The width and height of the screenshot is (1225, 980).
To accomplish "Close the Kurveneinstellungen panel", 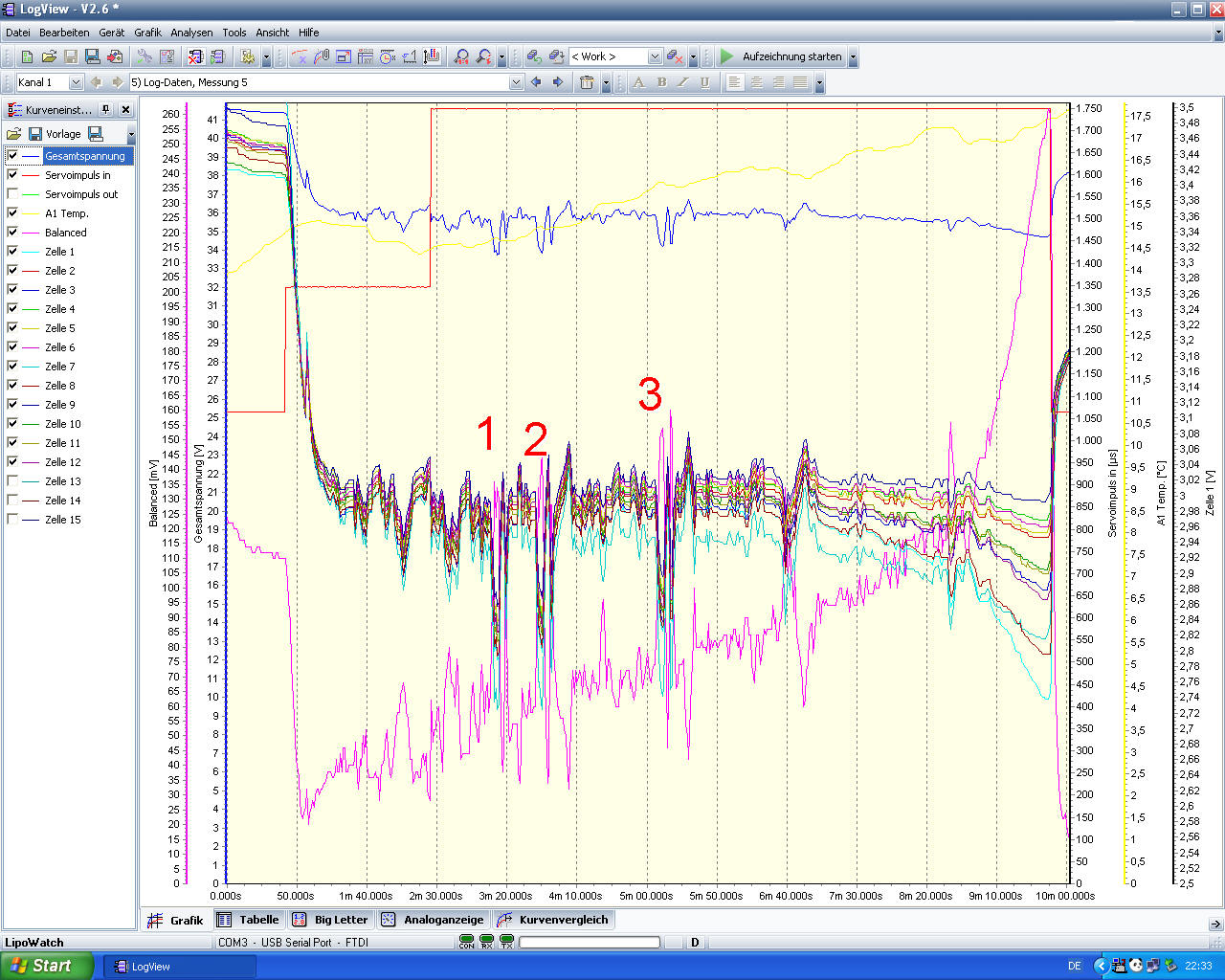I will 125,110.
